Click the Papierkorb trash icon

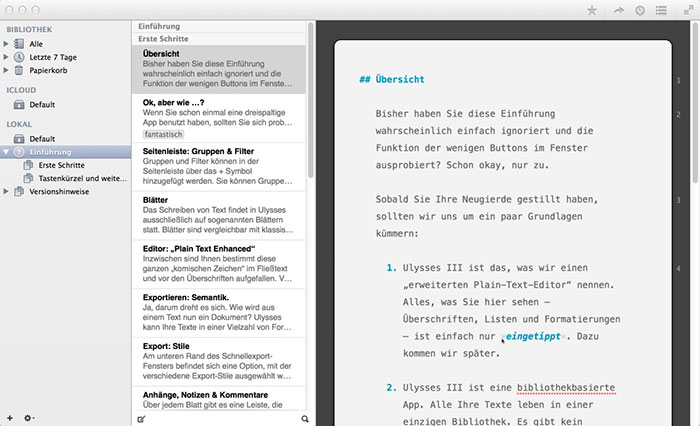[19, 70]
